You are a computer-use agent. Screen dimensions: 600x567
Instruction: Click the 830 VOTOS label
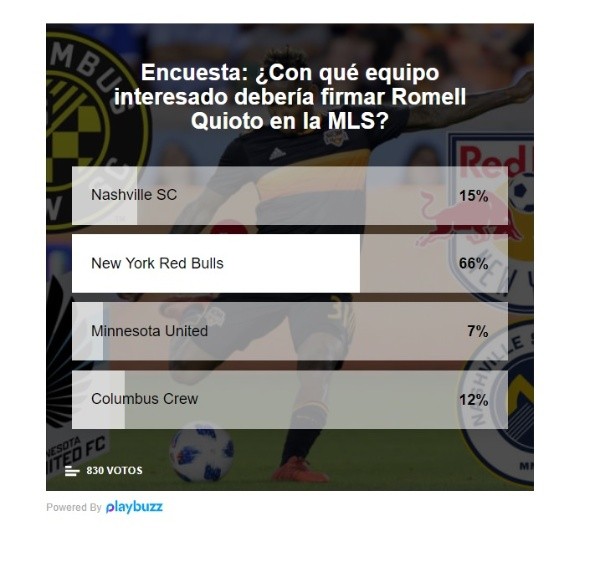tap(114, 471)
